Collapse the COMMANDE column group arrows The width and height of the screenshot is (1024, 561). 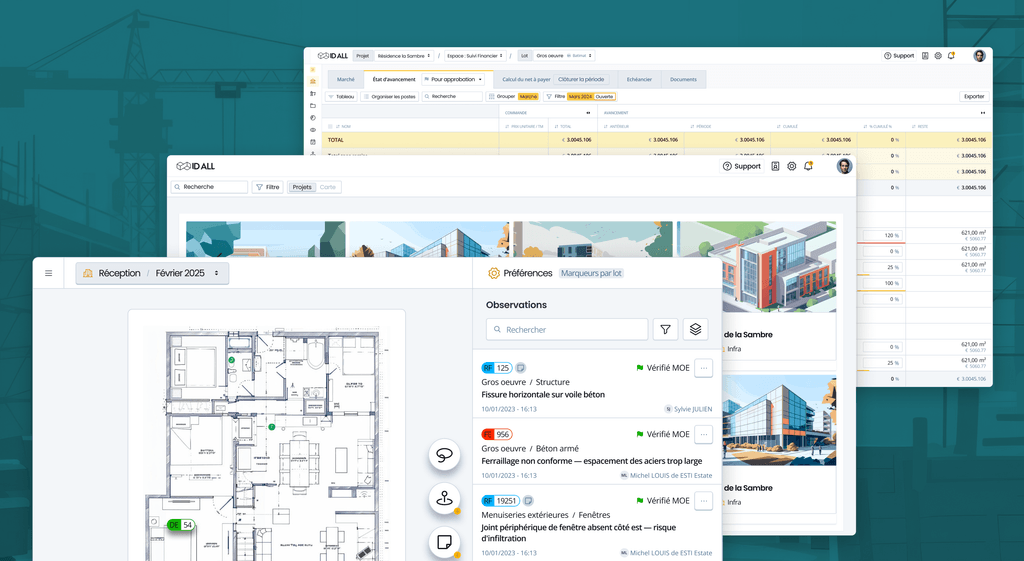588,113
